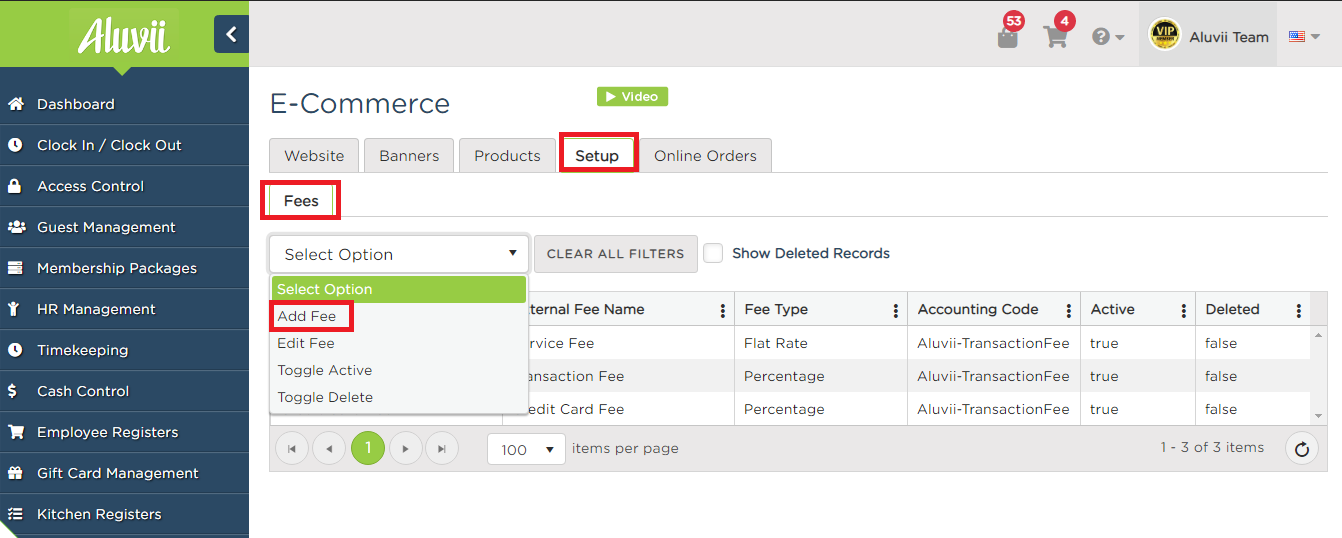Select the Fees sub-tab
The width and height of the screenshot is (1342, 538).
click(x=301, y=200)
